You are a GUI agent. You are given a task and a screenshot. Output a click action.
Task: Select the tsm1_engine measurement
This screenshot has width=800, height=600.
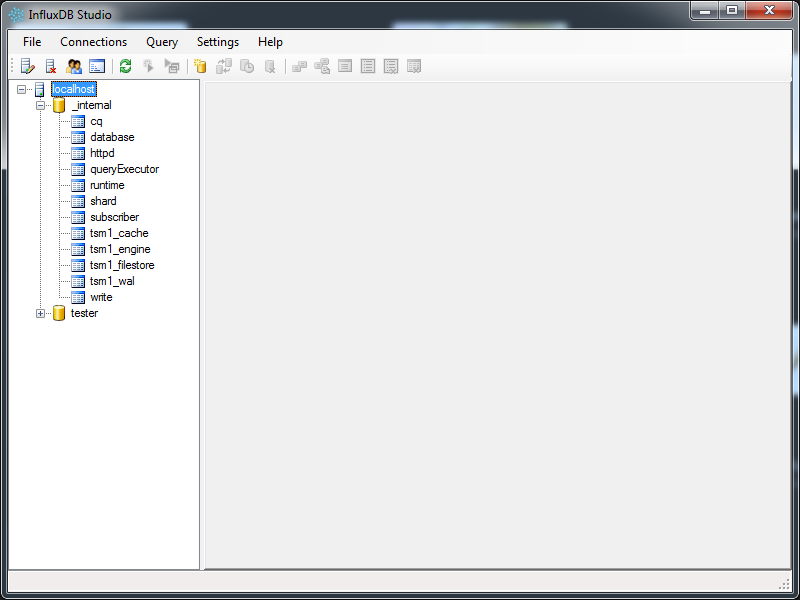click(120, 249)
